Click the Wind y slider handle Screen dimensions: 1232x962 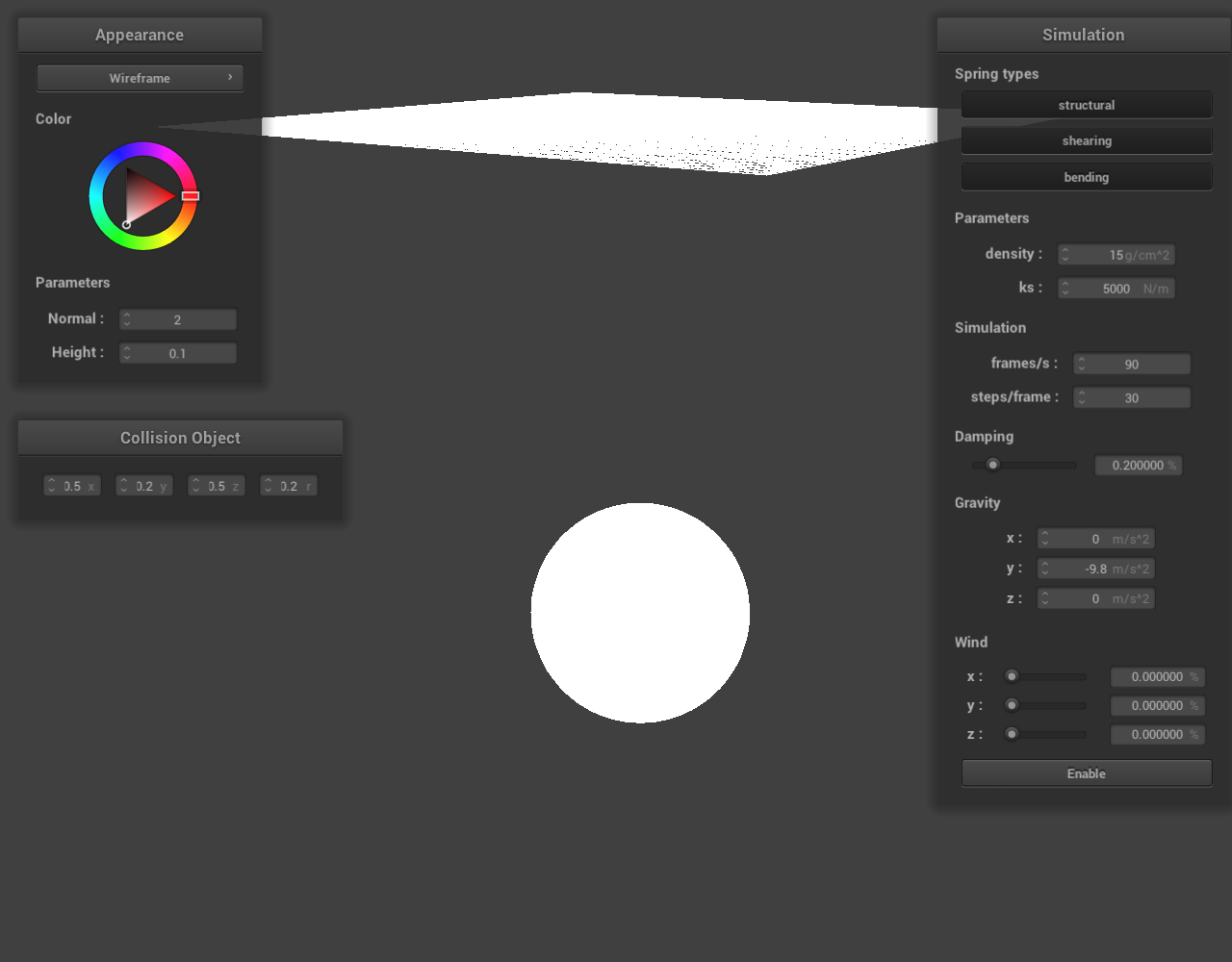click(1012, 705)
